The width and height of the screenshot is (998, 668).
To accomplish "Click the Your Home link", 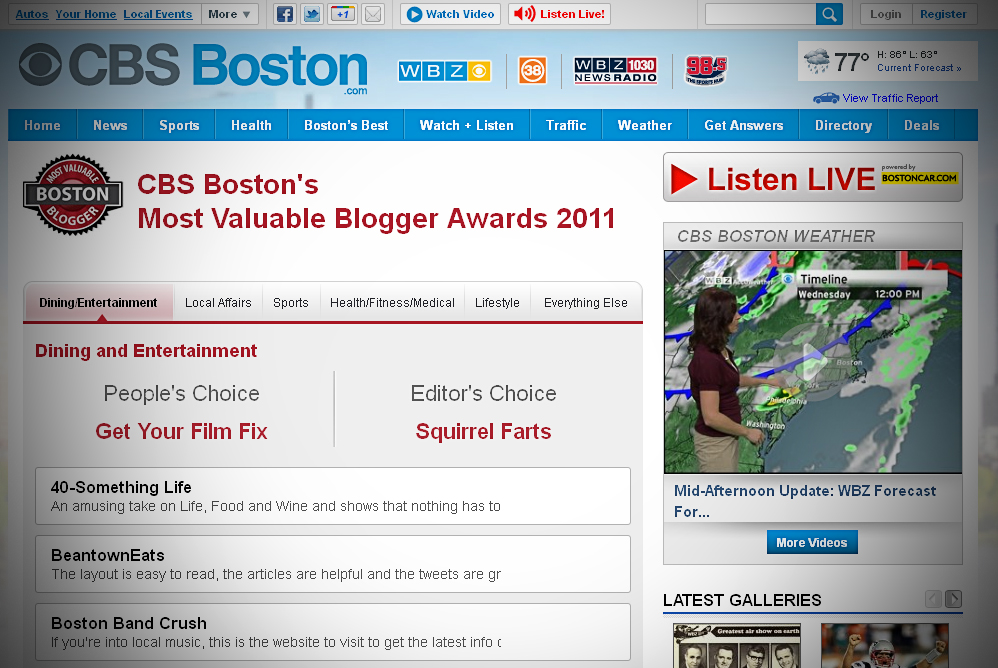I will [x=86, y=14].
